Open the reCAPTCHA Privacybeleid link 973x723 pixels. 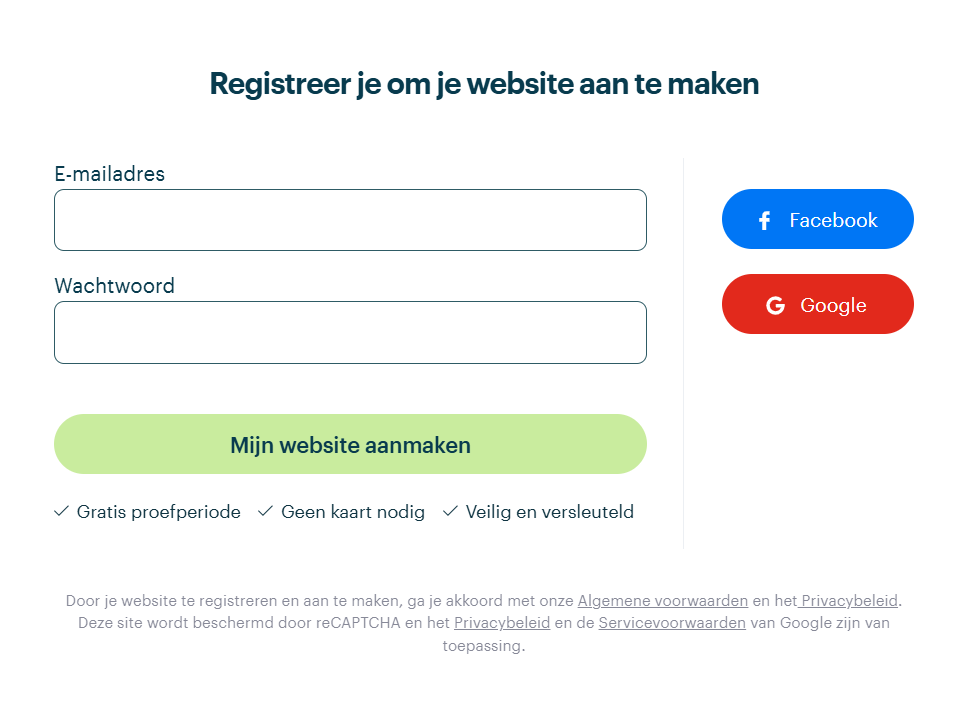point(502,622)
